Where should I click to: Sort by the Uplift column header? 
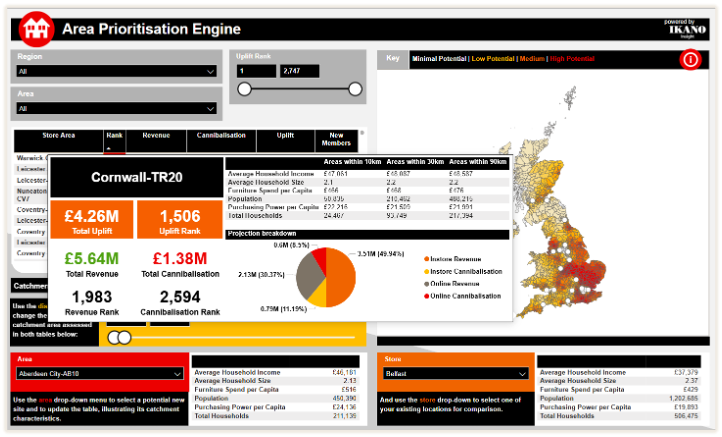point(285,140)
